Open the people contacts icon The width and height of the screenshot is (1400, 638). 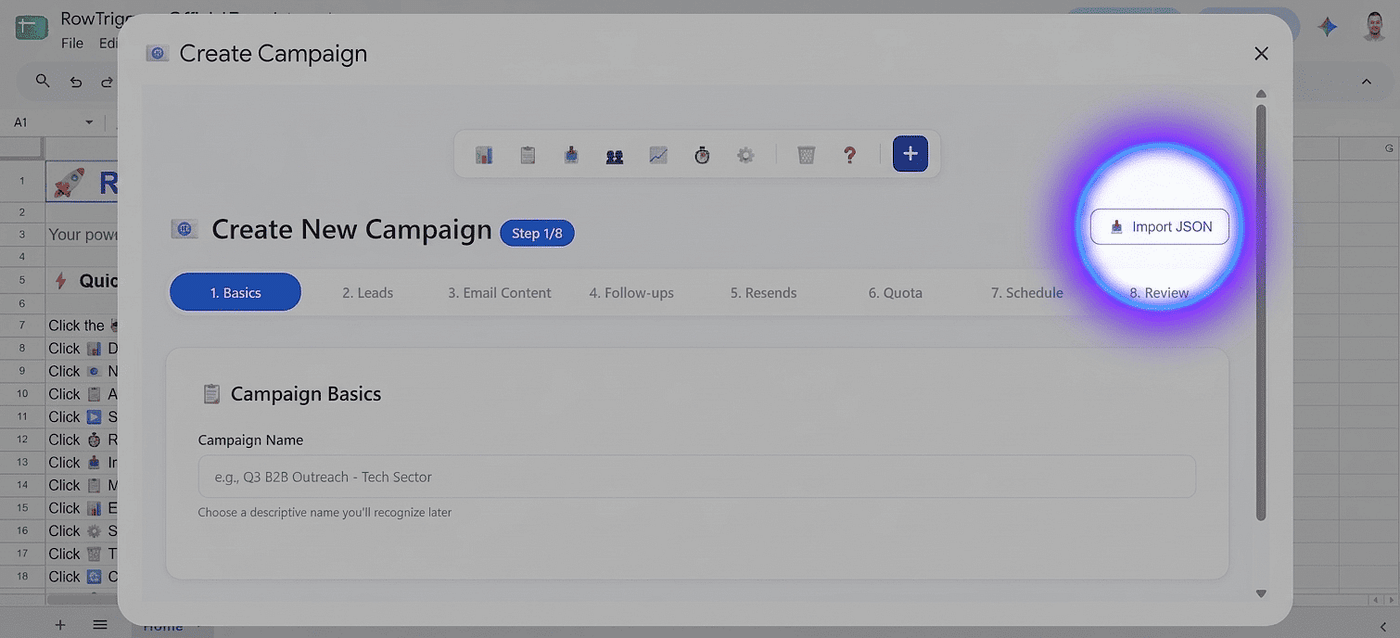(x=615, y=155)
